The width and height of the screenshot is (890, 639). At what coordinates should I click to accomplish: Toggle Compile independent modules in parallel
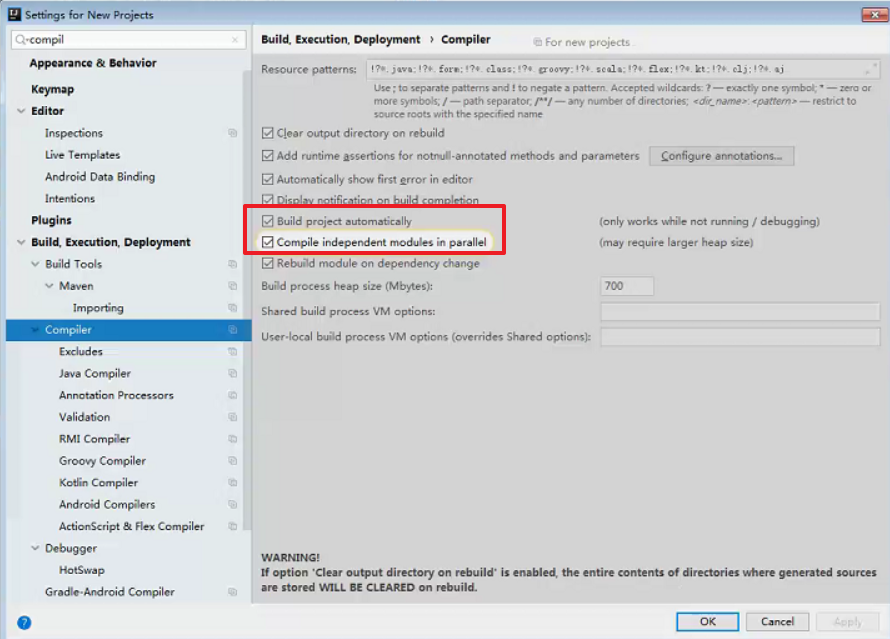pos(267,242)
